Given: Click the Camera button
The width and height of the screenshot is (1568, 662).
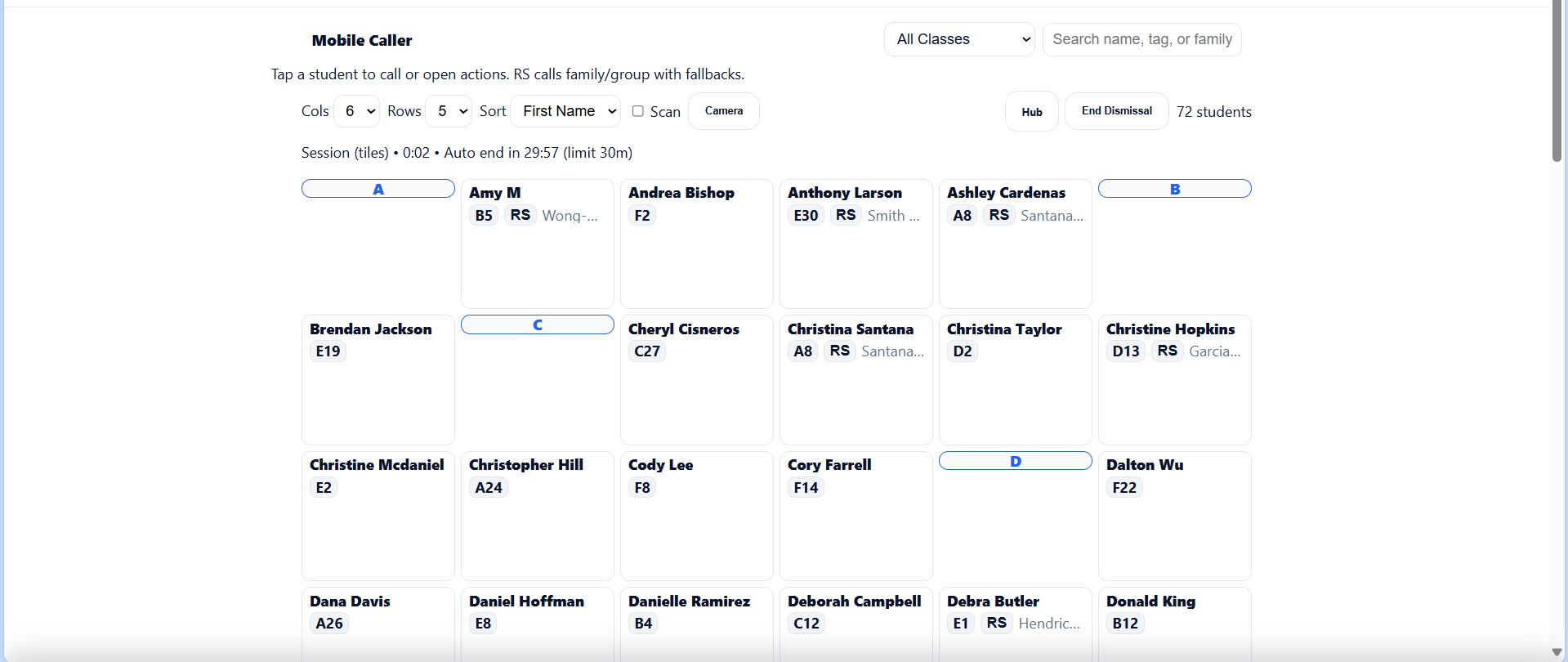Looking at the screenshot, I should click(x=723, y=111).
